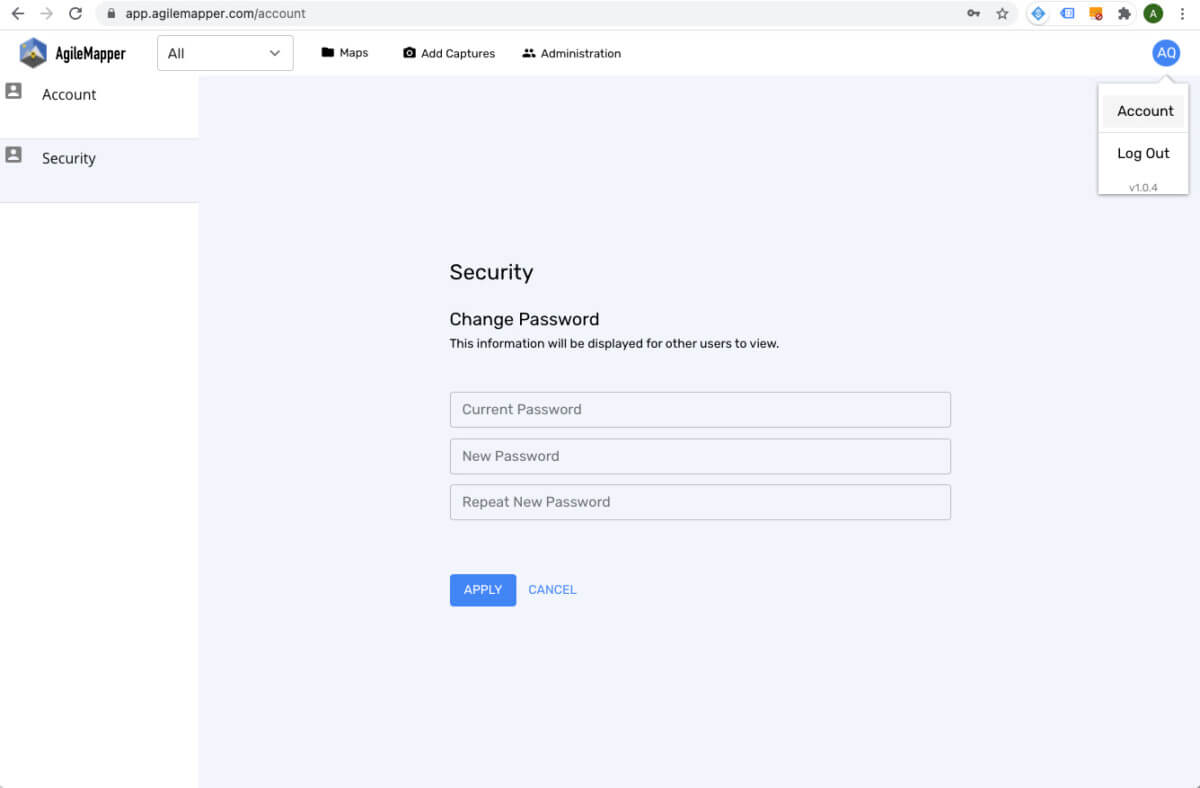Click the Maps folder icon
The height and width of the screenshot is (788, 1200).
point(327,53)
